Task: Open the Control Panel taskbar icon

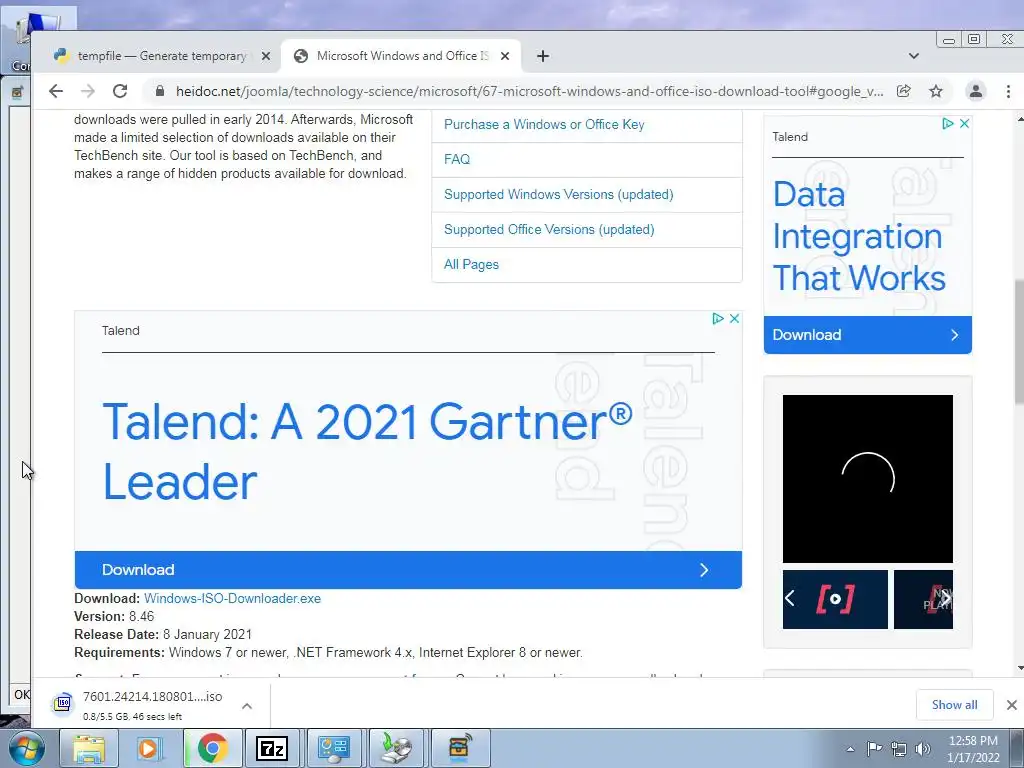Action: click(x=334, y=748)
